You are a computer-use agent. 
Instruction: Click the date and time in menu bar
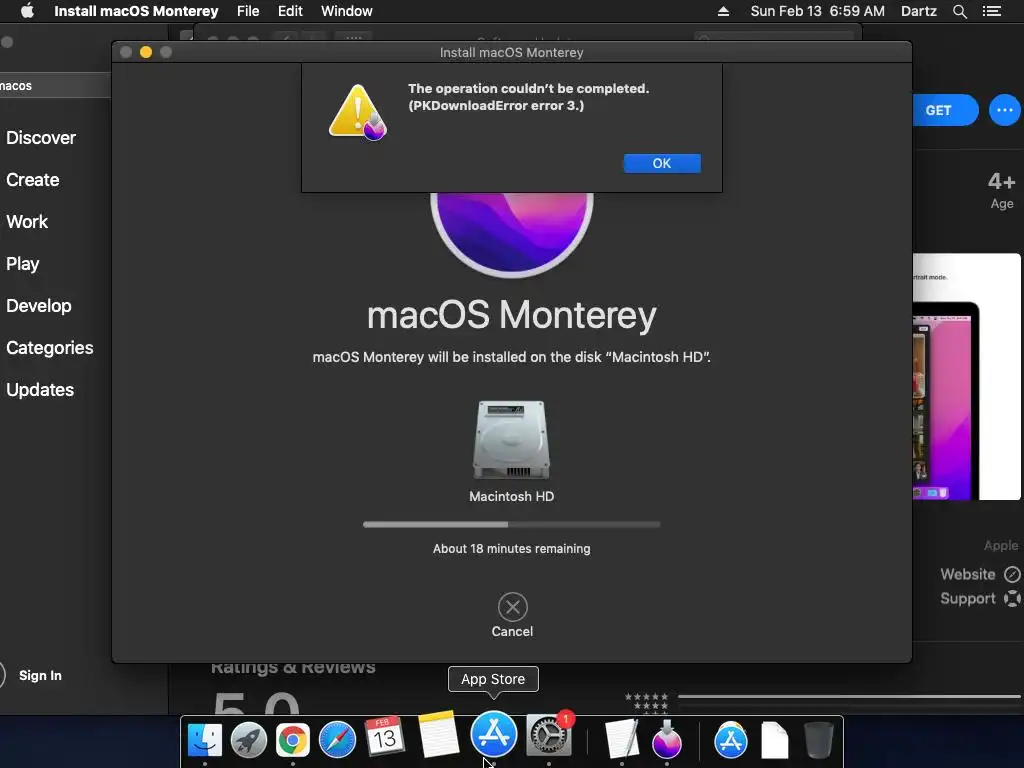pyautogui.click(x=818, y=11)
